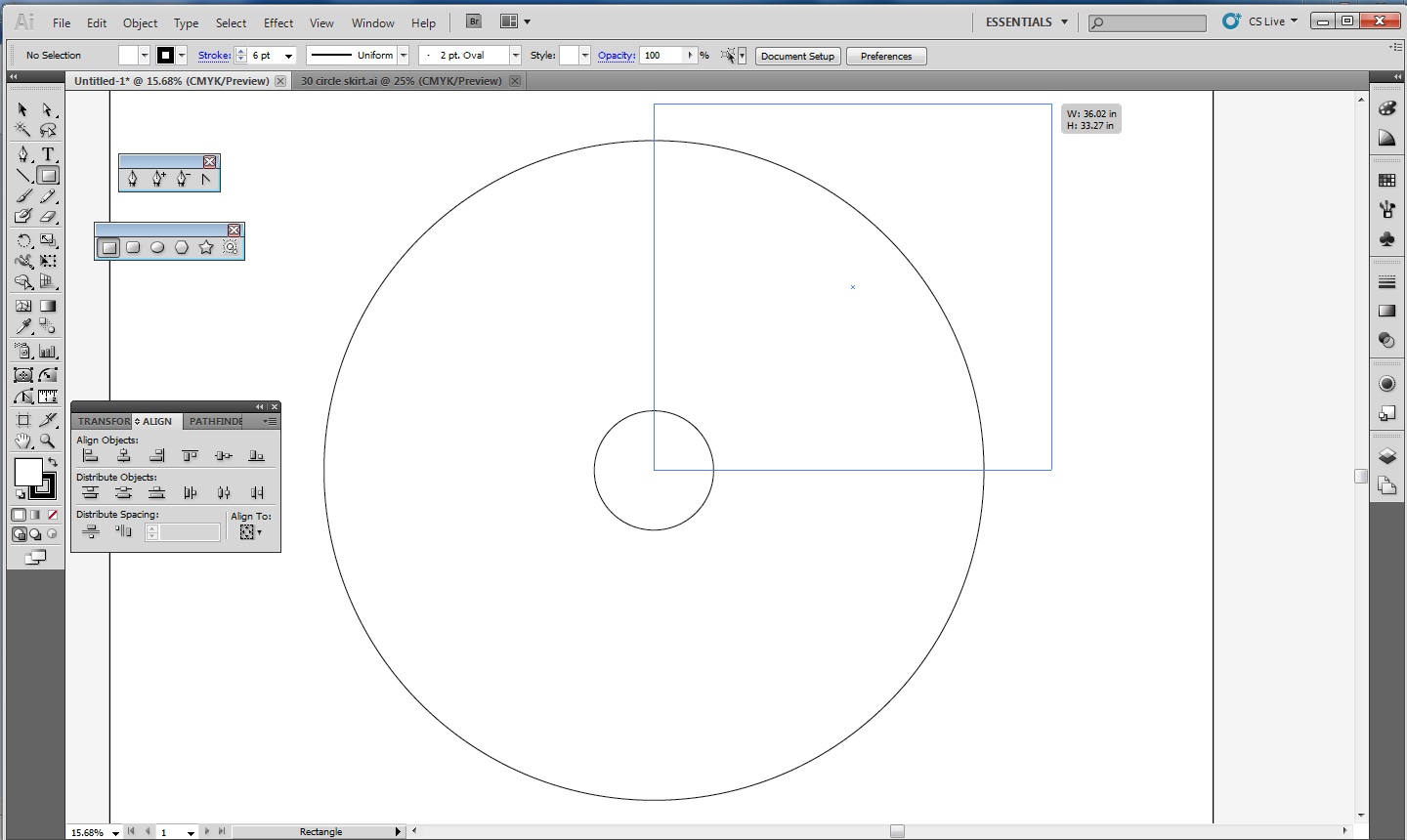
Task: Select the Lasso tool
Action: [48, 130]
